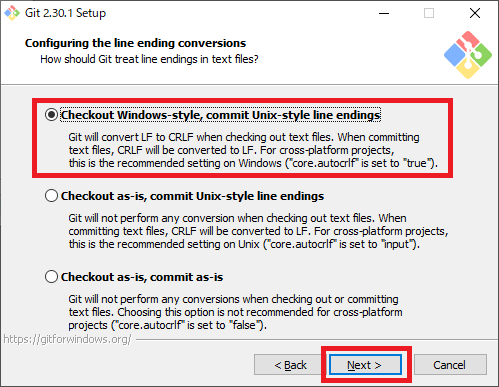Pick the Checkout as-is, commit as-is radio button
This screenshot has height=387, width=499.
tap(51, 277)
